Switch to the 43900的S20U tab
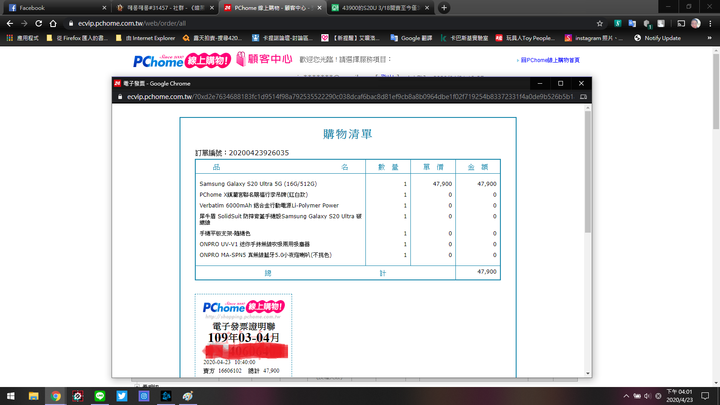Image resolution: width=720 pixels, height=405 pixels. pyautogui.click(x=380, y=8)
